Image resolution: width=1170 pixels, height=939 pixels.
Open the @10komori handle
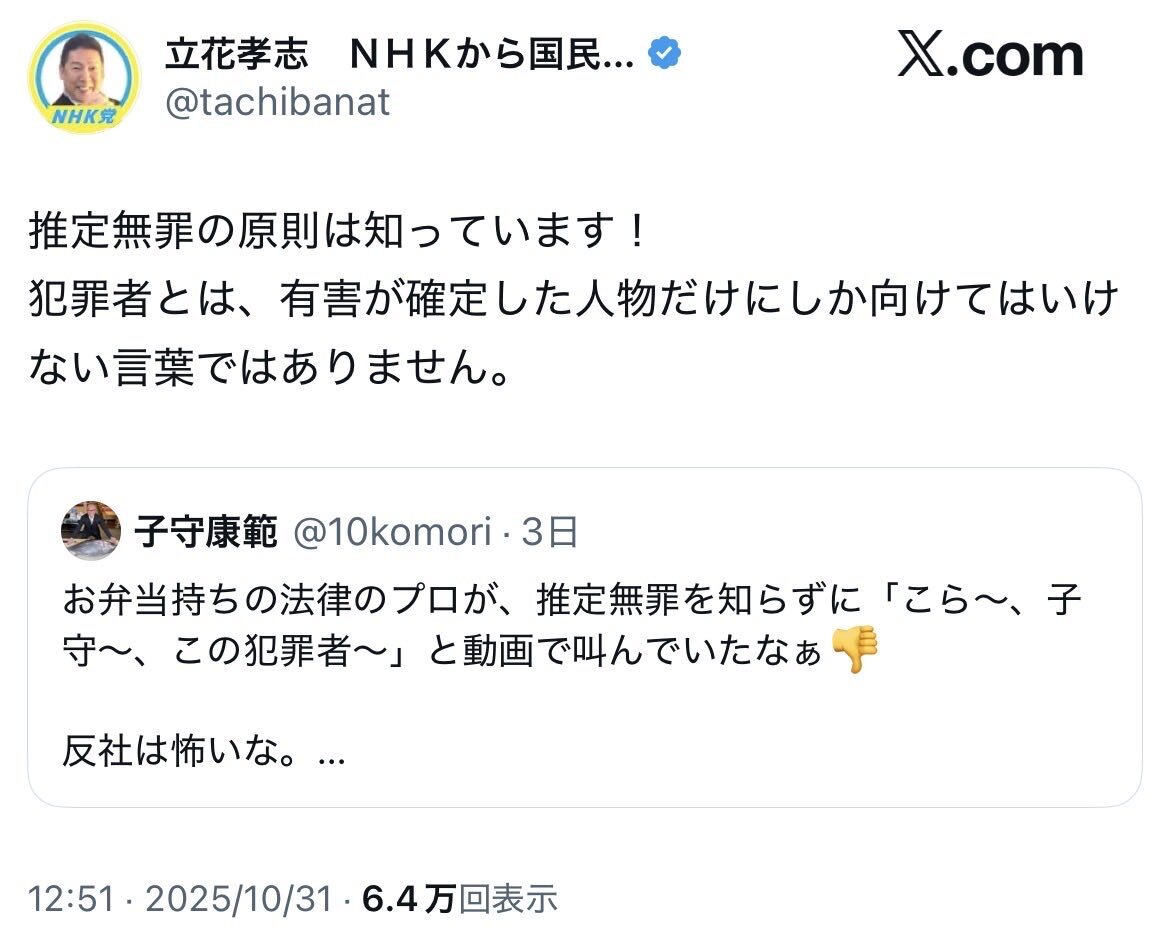(391, 533)
